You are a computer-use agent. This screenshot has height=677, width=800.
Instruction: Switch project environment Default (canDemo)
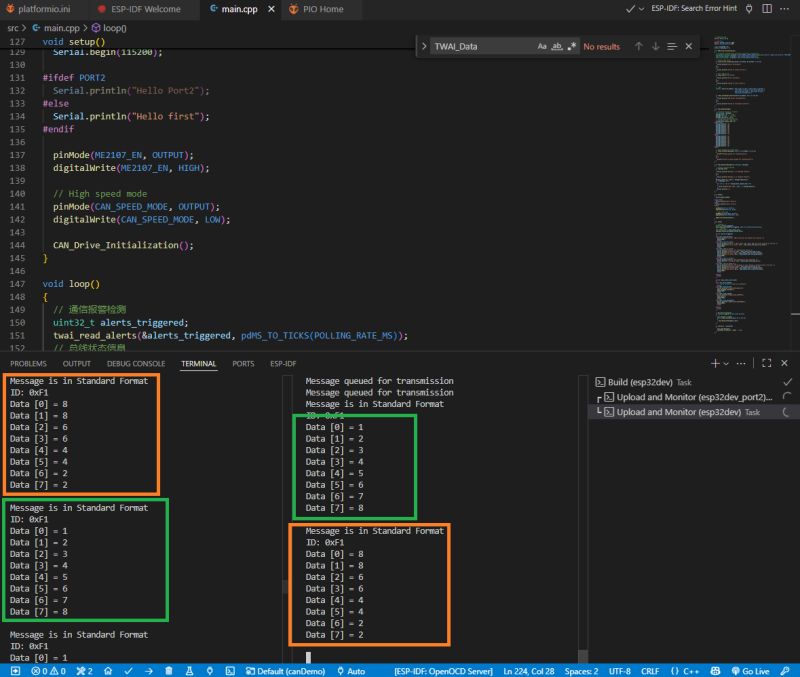285,671
